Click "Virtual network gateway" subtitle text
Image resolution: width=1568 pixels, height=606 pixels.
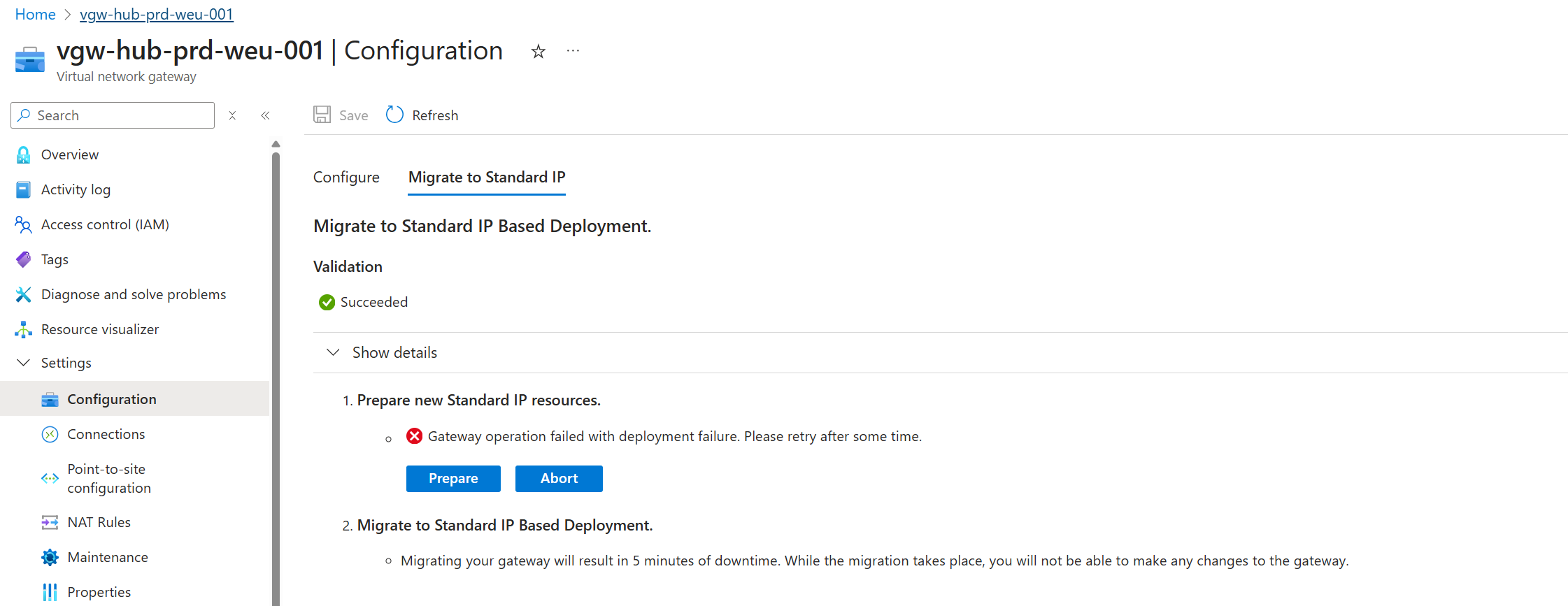click(127, 77)
